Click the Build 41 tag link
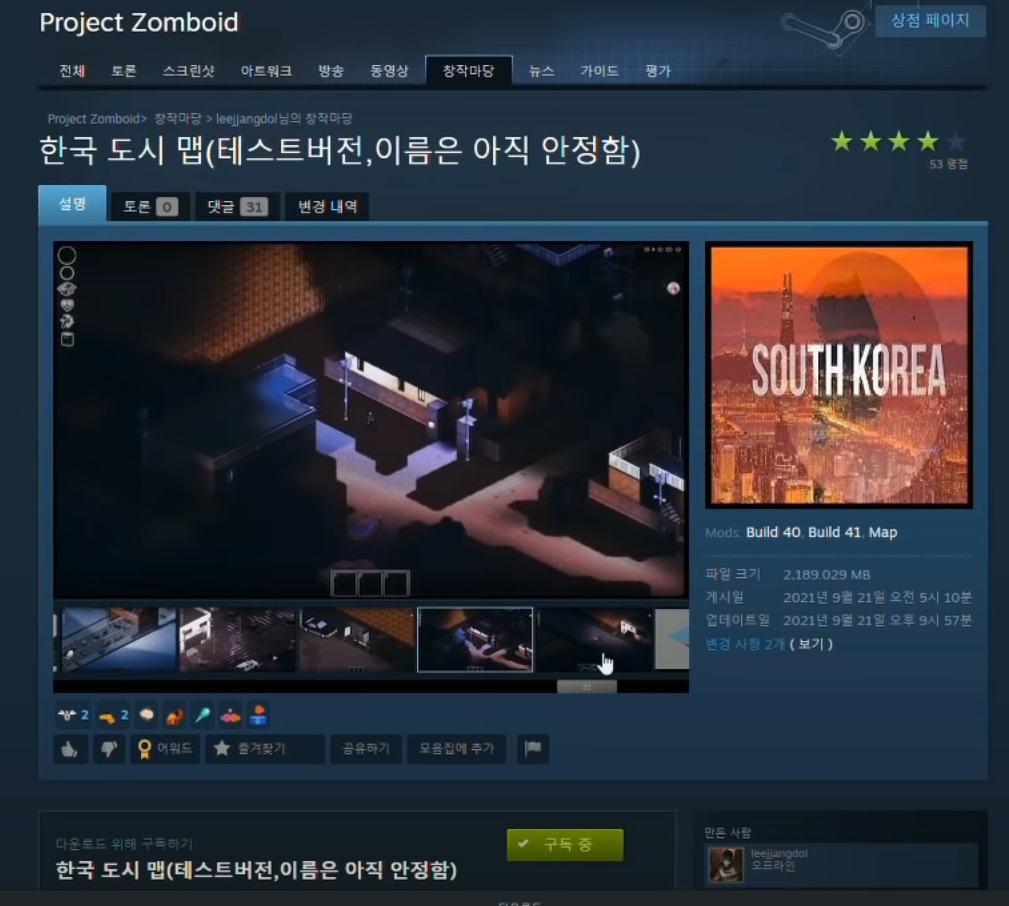 (834, 532)
